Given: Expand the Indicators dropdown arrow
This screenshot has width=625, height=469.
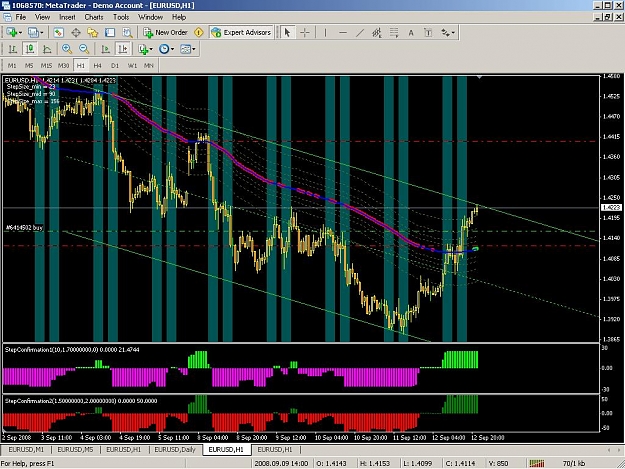Looking at the screenshot, I should point(151,49).
